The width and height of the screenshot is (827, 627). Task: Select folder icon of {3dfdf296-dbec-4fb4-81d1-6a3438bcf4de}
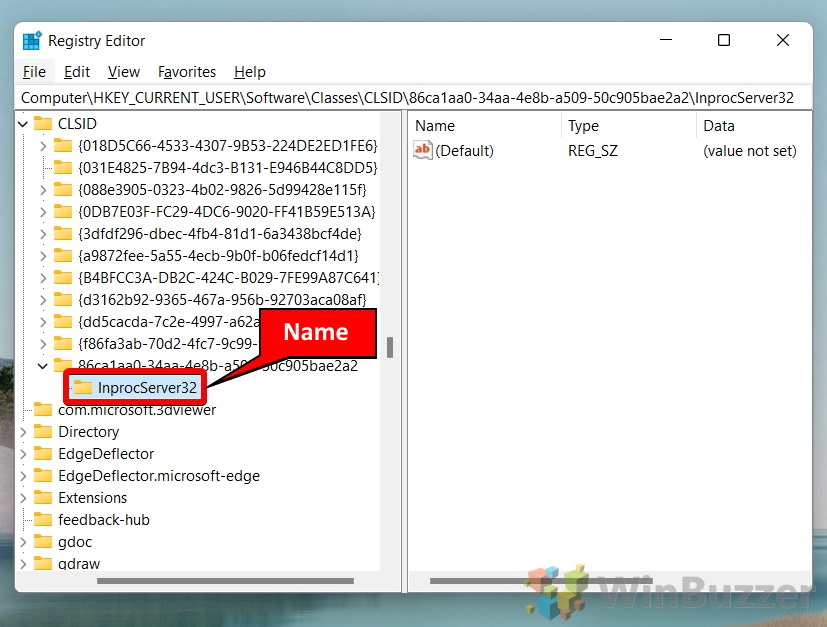pyautogui.click(x=63, y=233)
